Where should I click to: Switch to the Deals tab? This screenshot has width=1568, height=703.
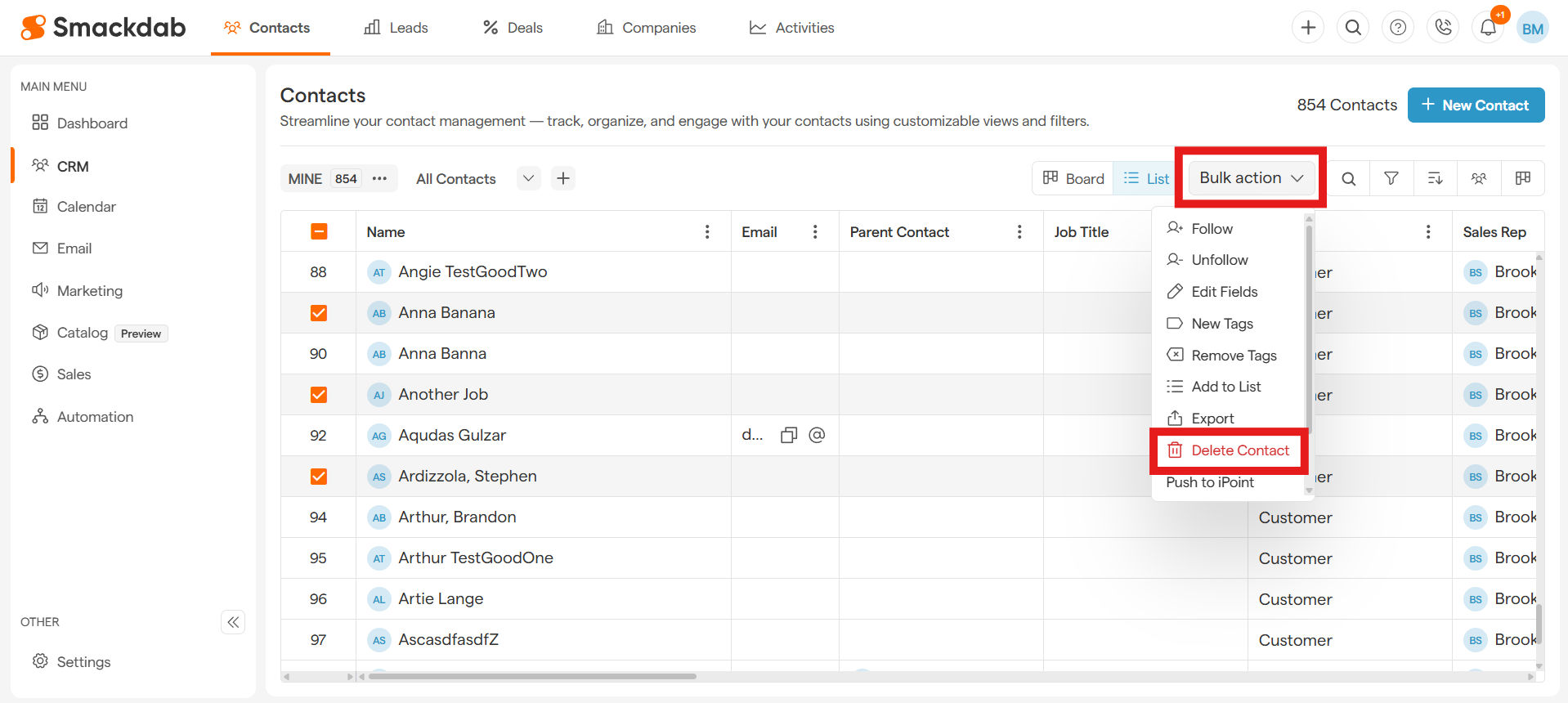point(513,28)
